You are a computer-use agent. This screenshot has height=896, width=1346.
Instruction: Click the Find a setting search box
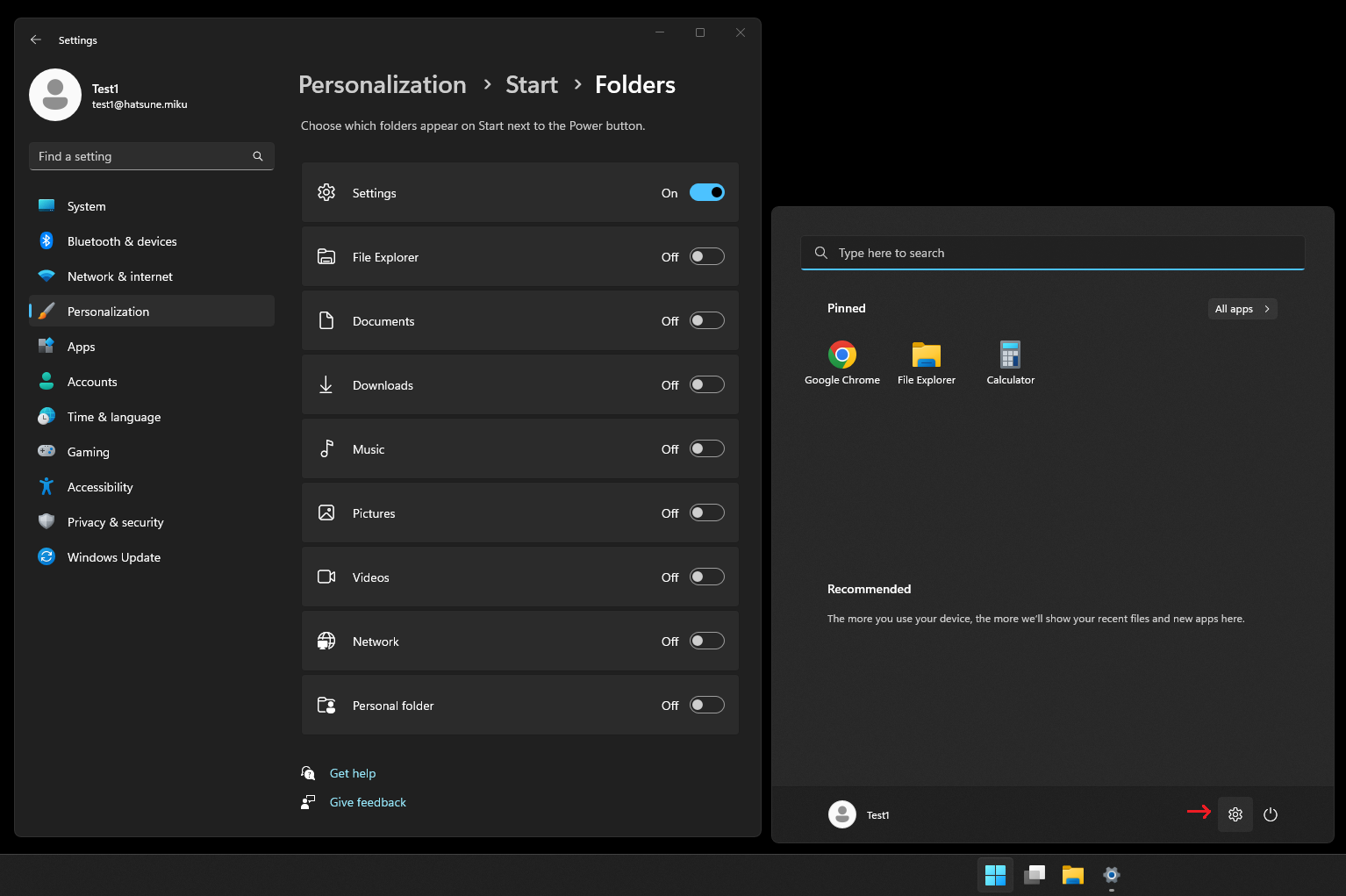click(152, 156)
